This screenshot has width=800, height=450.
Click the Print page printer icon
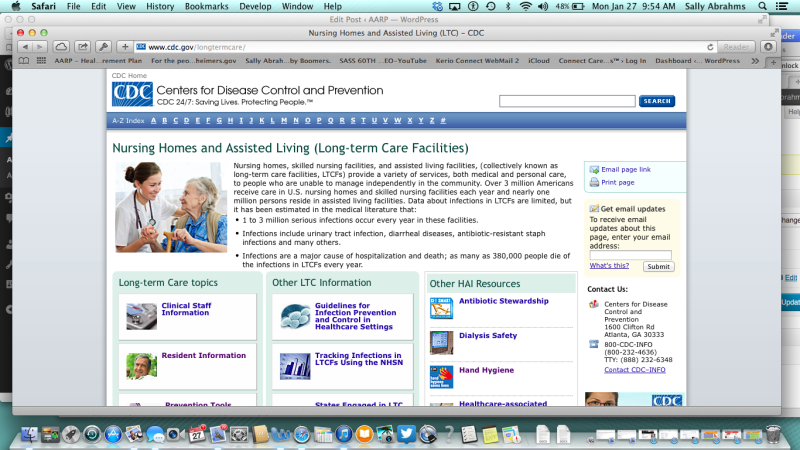click(594, 182)
